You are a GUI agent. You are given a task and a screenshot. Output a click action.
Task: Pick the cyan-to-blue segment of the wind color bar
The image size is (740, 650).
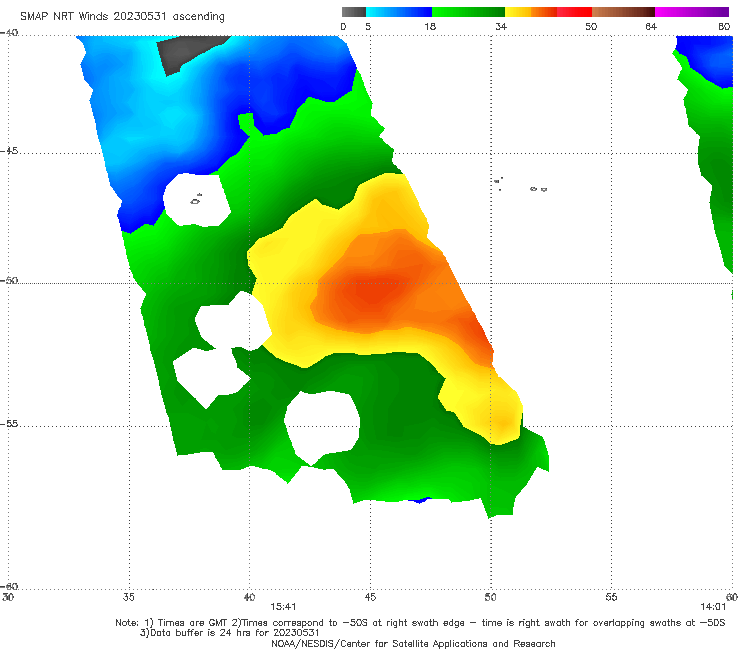point(399,12)
